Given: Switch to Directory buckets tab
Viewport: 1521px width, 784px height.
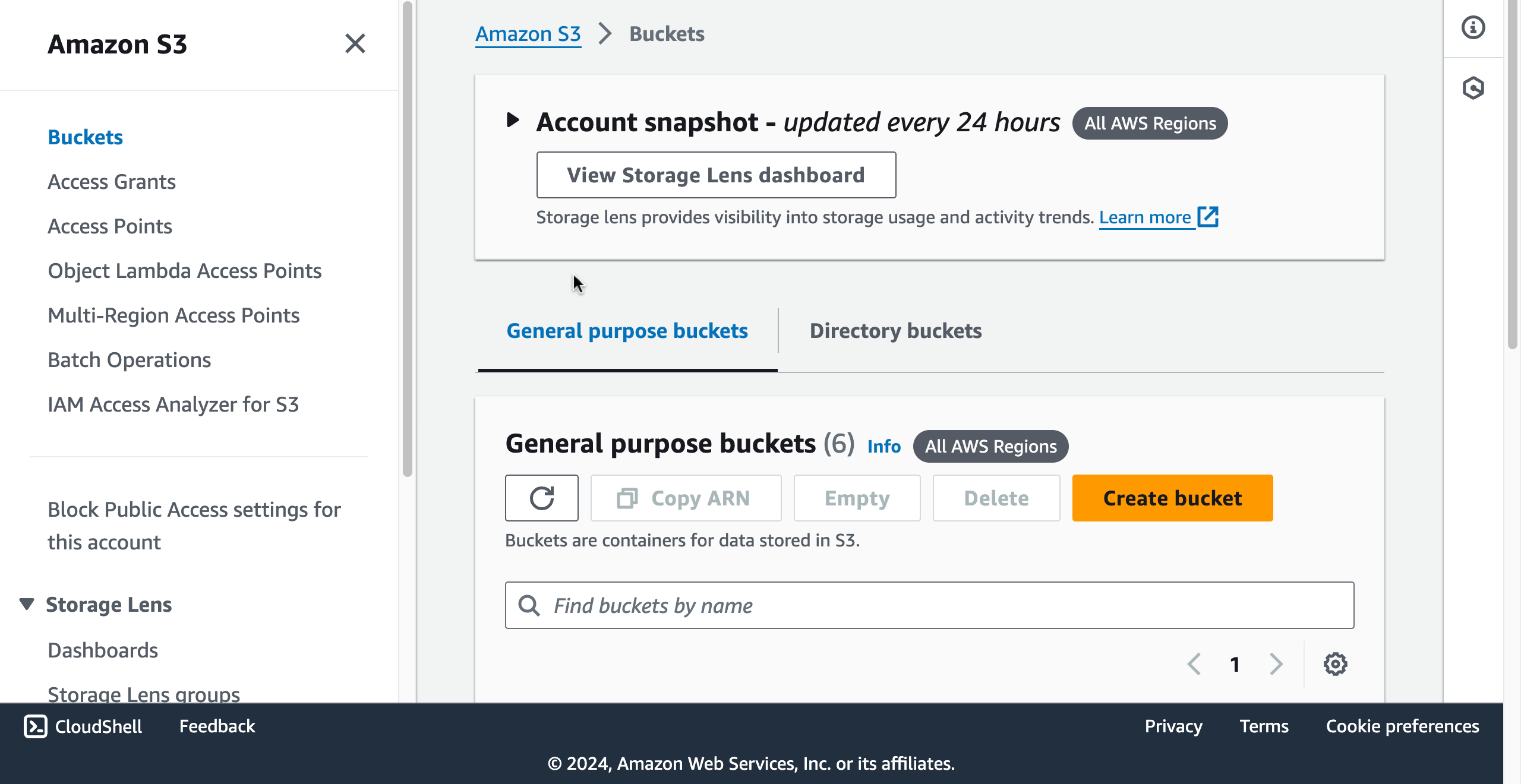Looking at the screenshot, I should (x=895, y=331).
